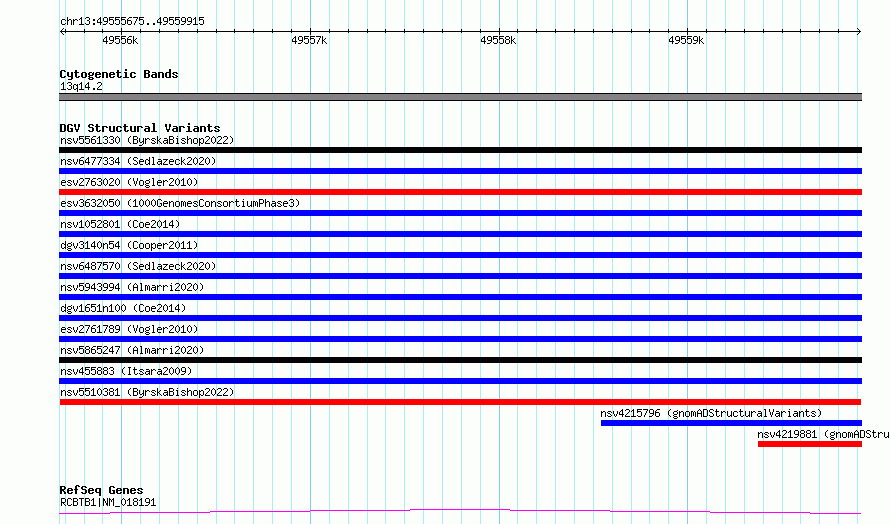Screen dimensions: 890x524
Task: Click esv3632050 (1000GenomesConsortiumPhase3) label
Action: click(x=180, y=203)
